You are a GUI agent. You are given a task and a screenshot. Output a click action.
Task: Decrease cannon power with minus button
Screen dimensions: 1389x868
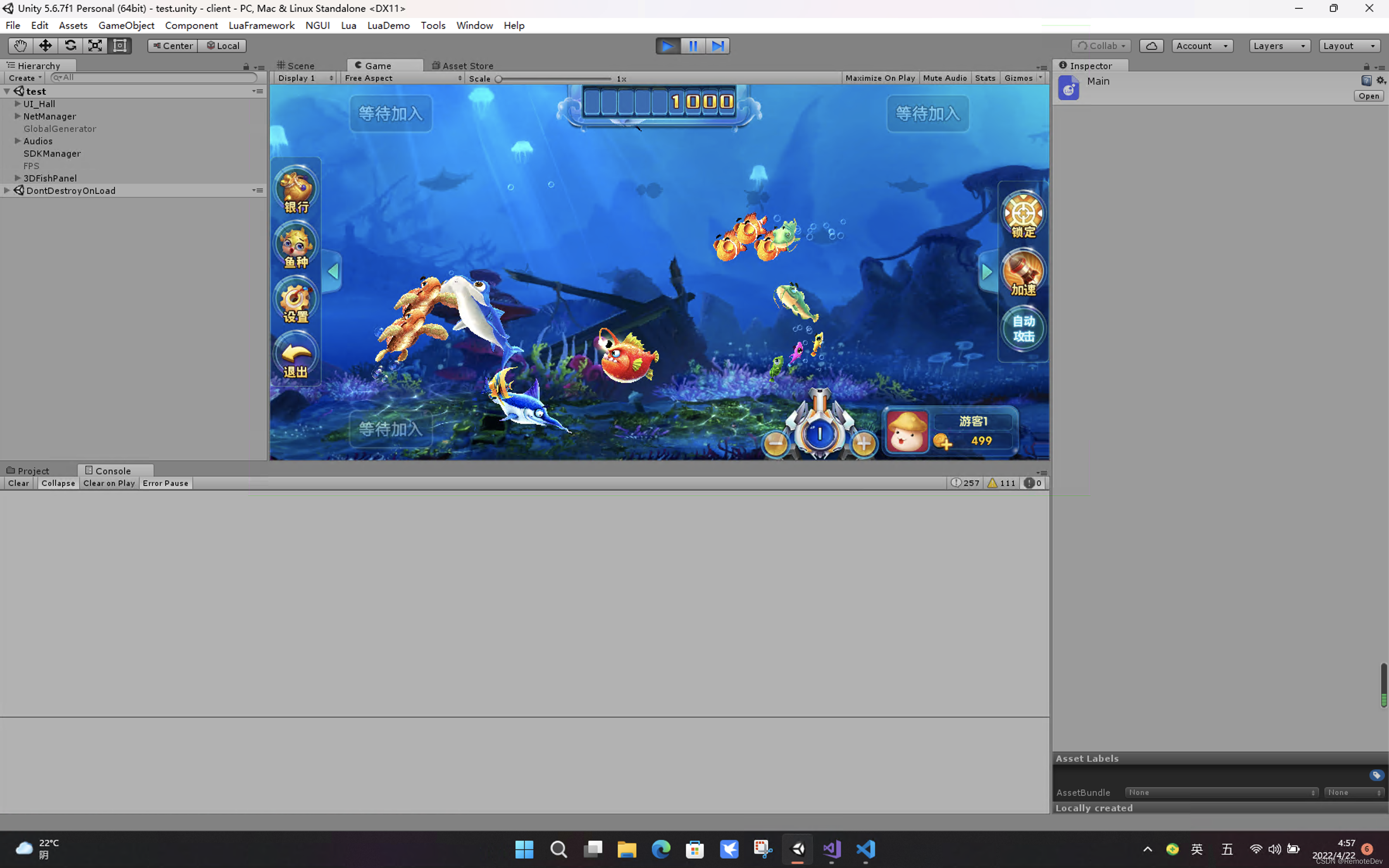click(x=775, y=443)
